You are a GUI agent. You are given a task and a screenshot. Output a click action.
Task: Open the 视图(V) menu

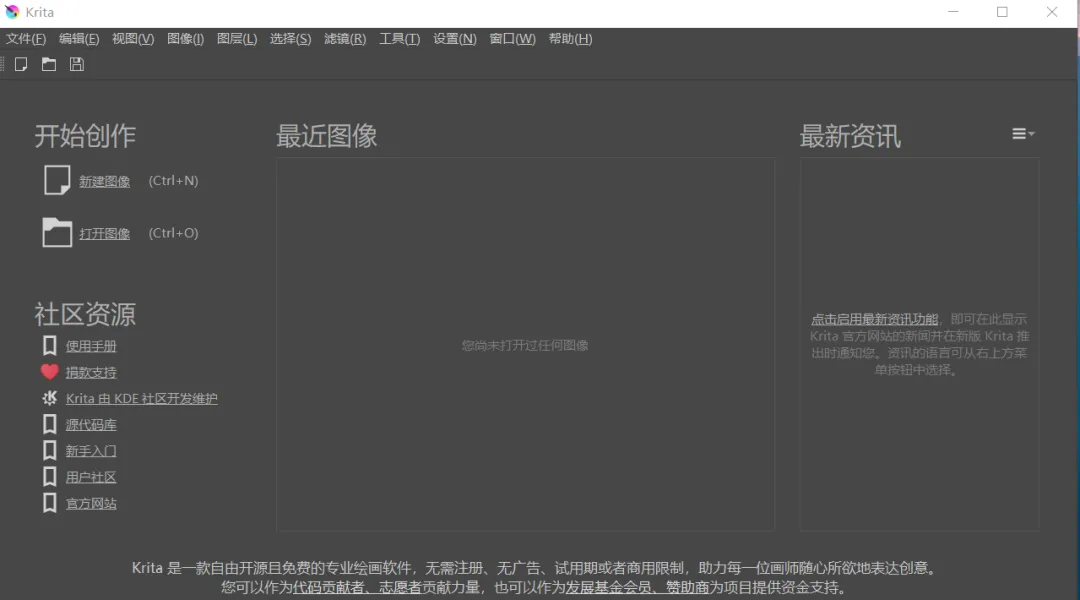[x=133, y=39]
